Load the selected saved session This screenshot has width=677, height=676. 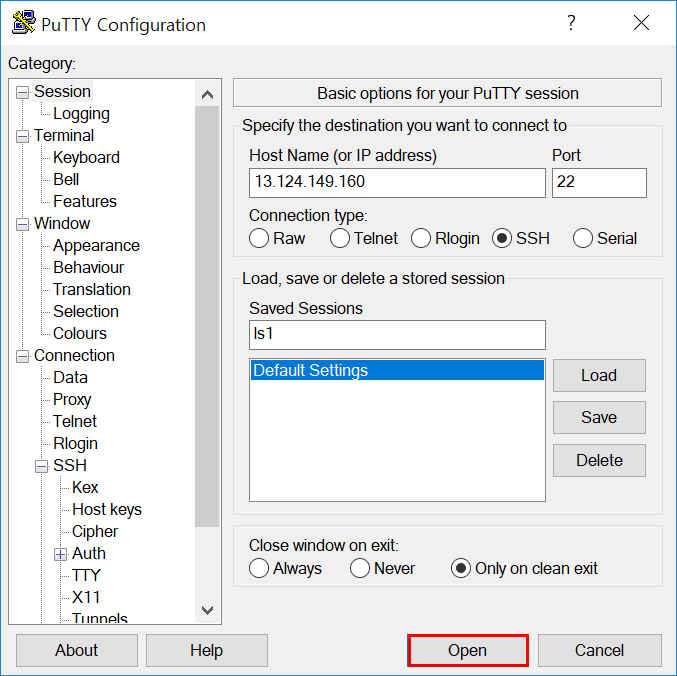click(599, 376)
